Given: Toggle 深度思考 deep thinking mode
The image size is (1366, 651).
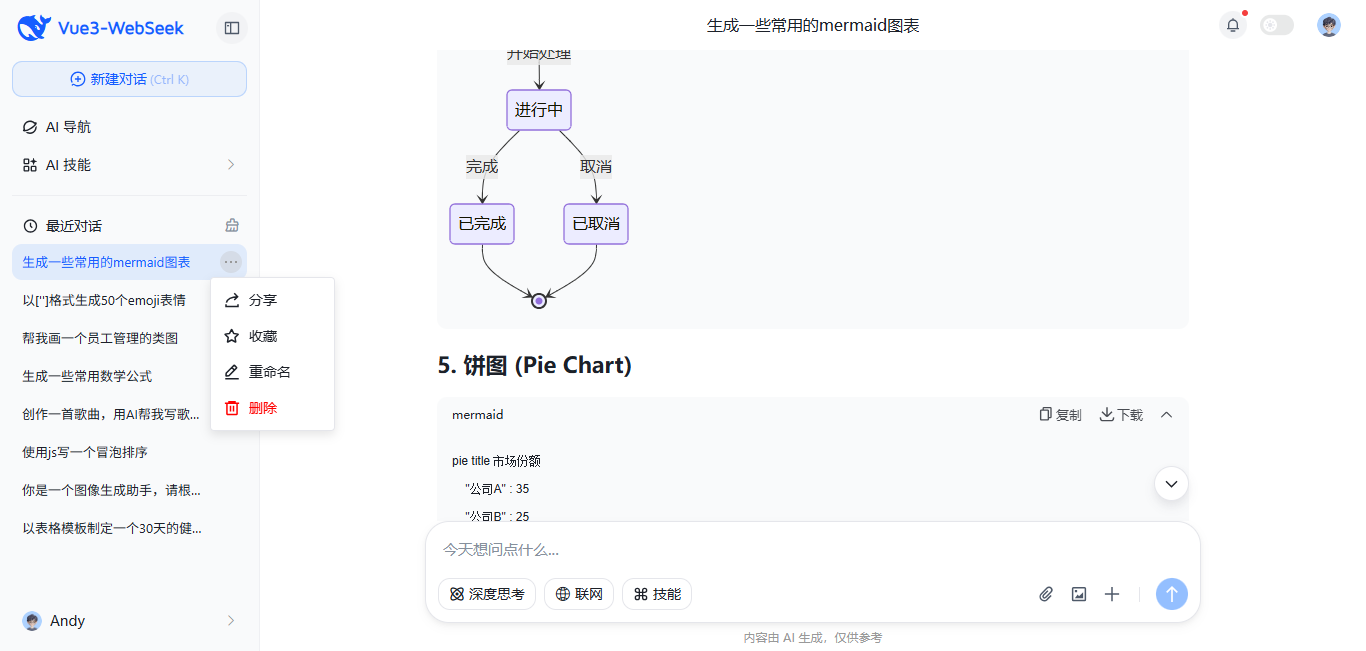Looking at the screenshot, I should [486, 593].
